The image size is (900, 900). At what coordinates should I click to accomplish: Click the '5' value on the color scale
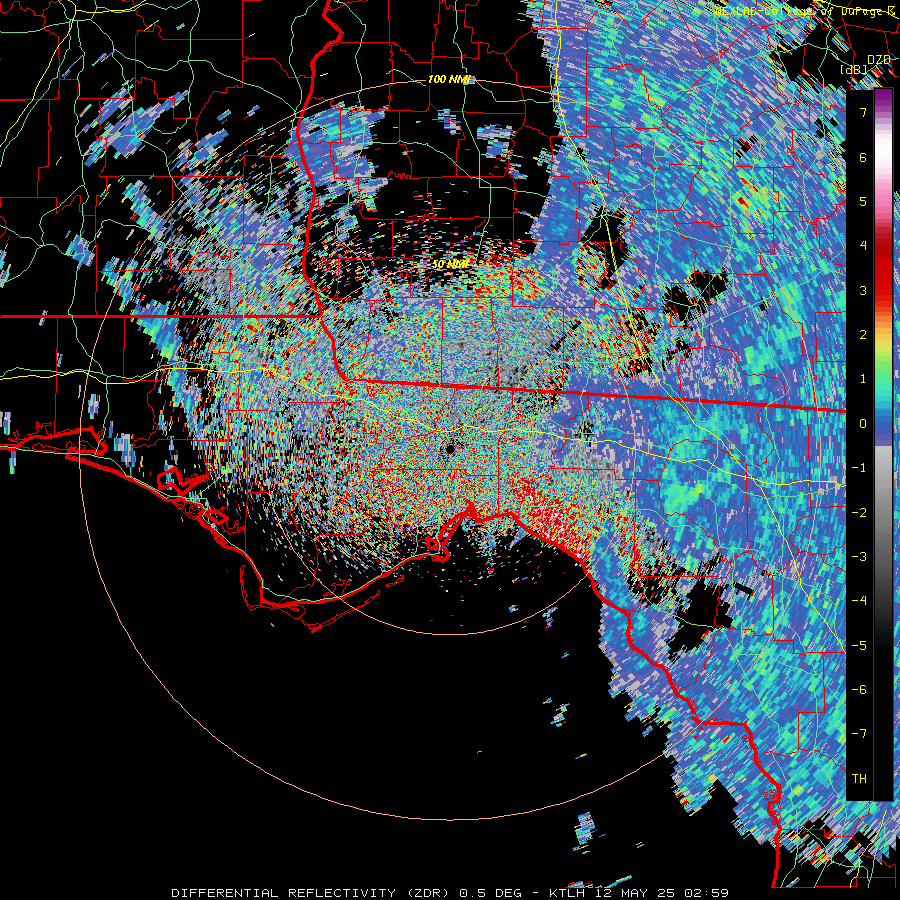click(x=863, y=201)
